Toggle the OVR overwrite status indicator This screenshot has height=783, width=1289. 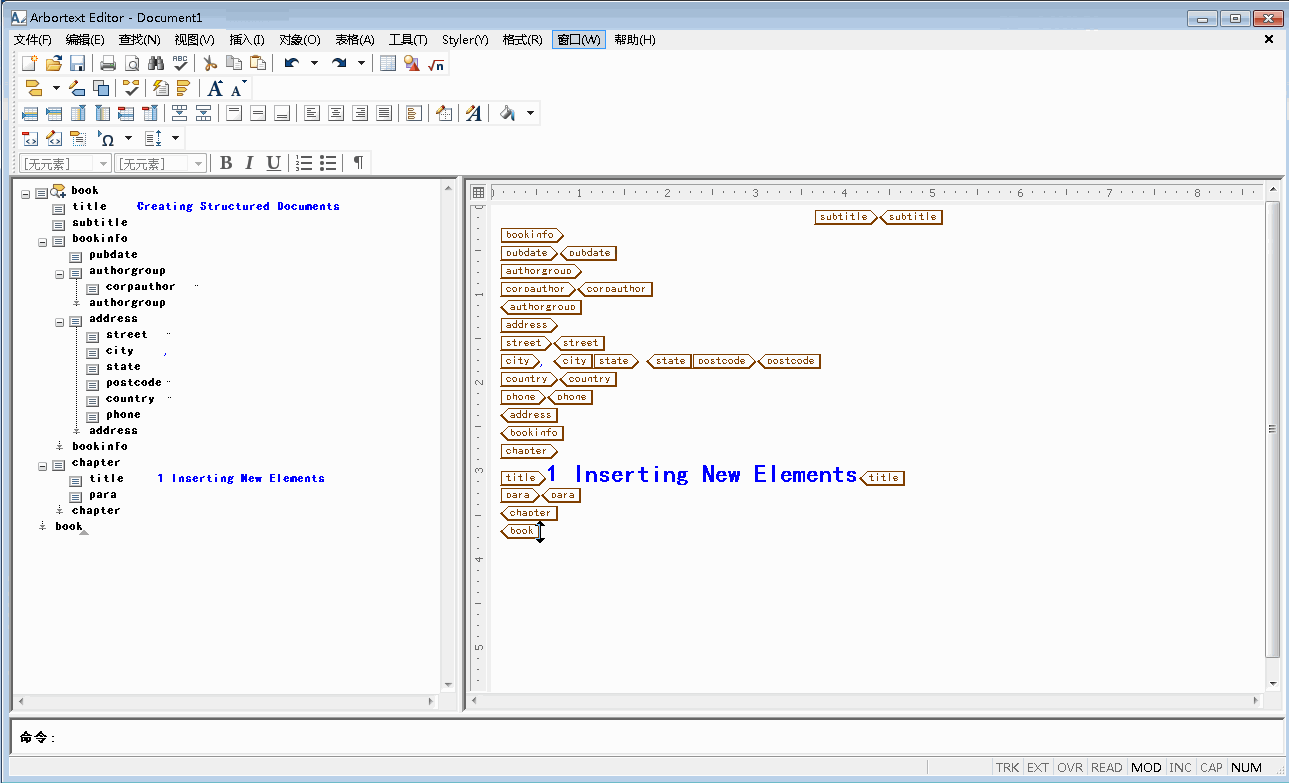click(x=1070, y=767)
